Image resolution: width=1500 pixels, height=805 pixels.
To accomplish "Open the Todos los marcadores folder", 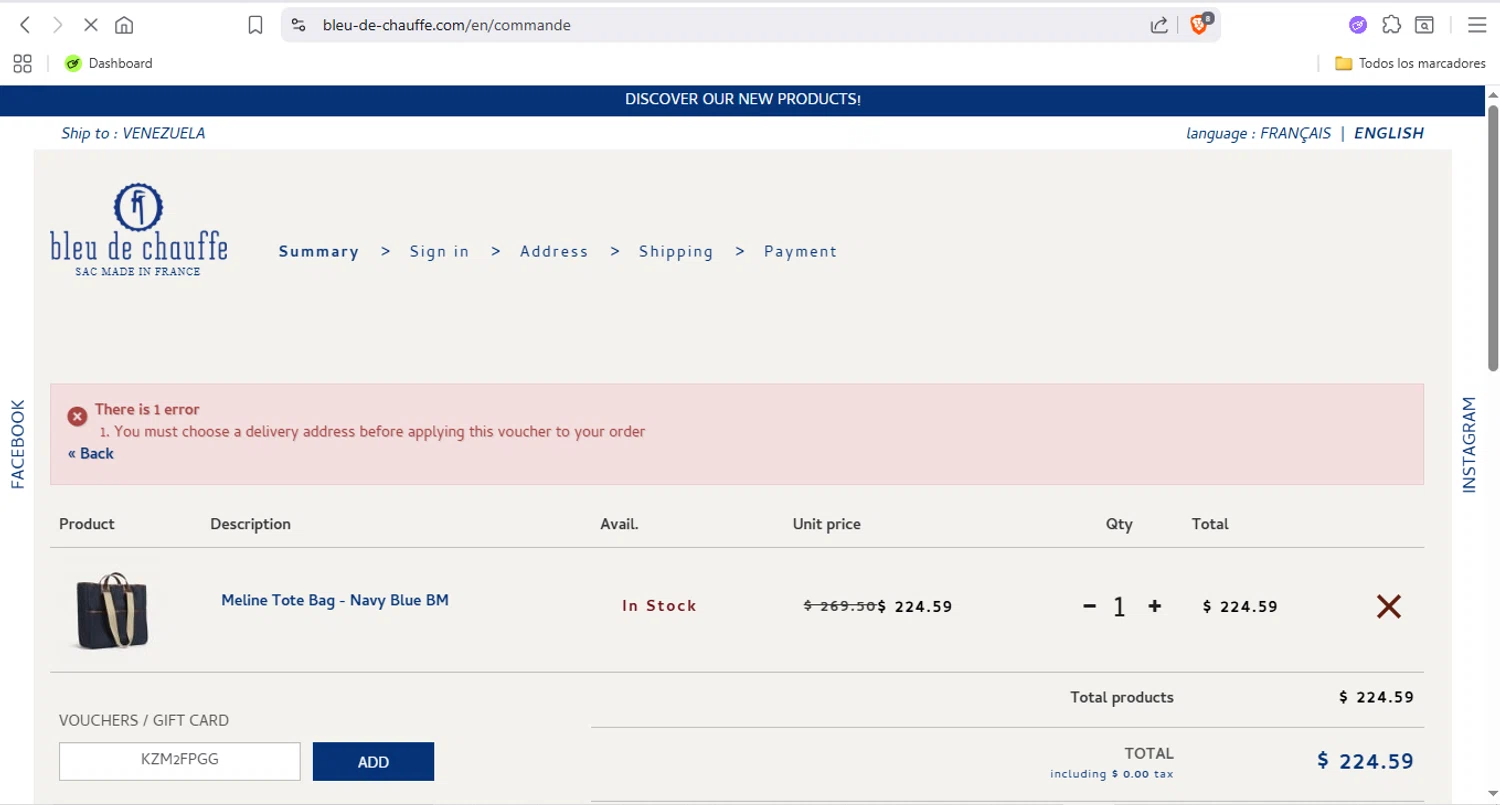I will (1410, 63).
